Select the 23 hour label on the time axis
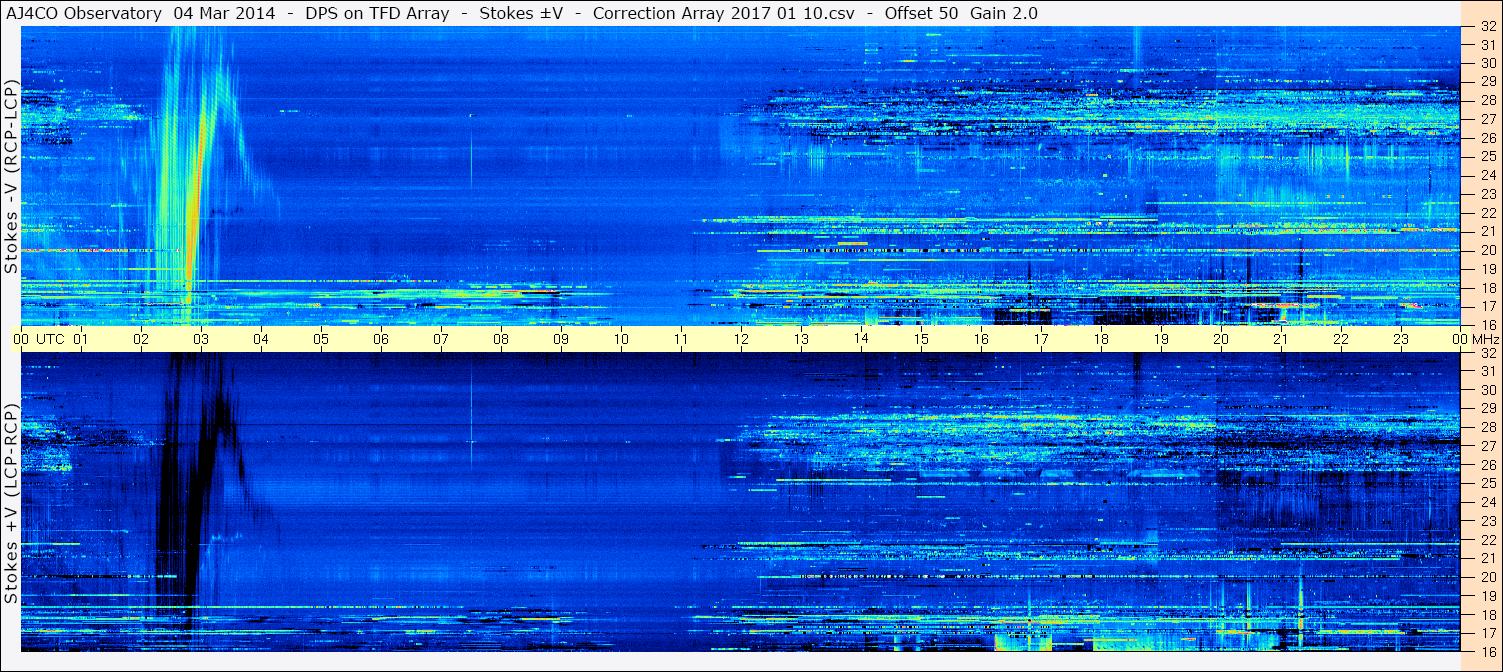 (1401, 339)
